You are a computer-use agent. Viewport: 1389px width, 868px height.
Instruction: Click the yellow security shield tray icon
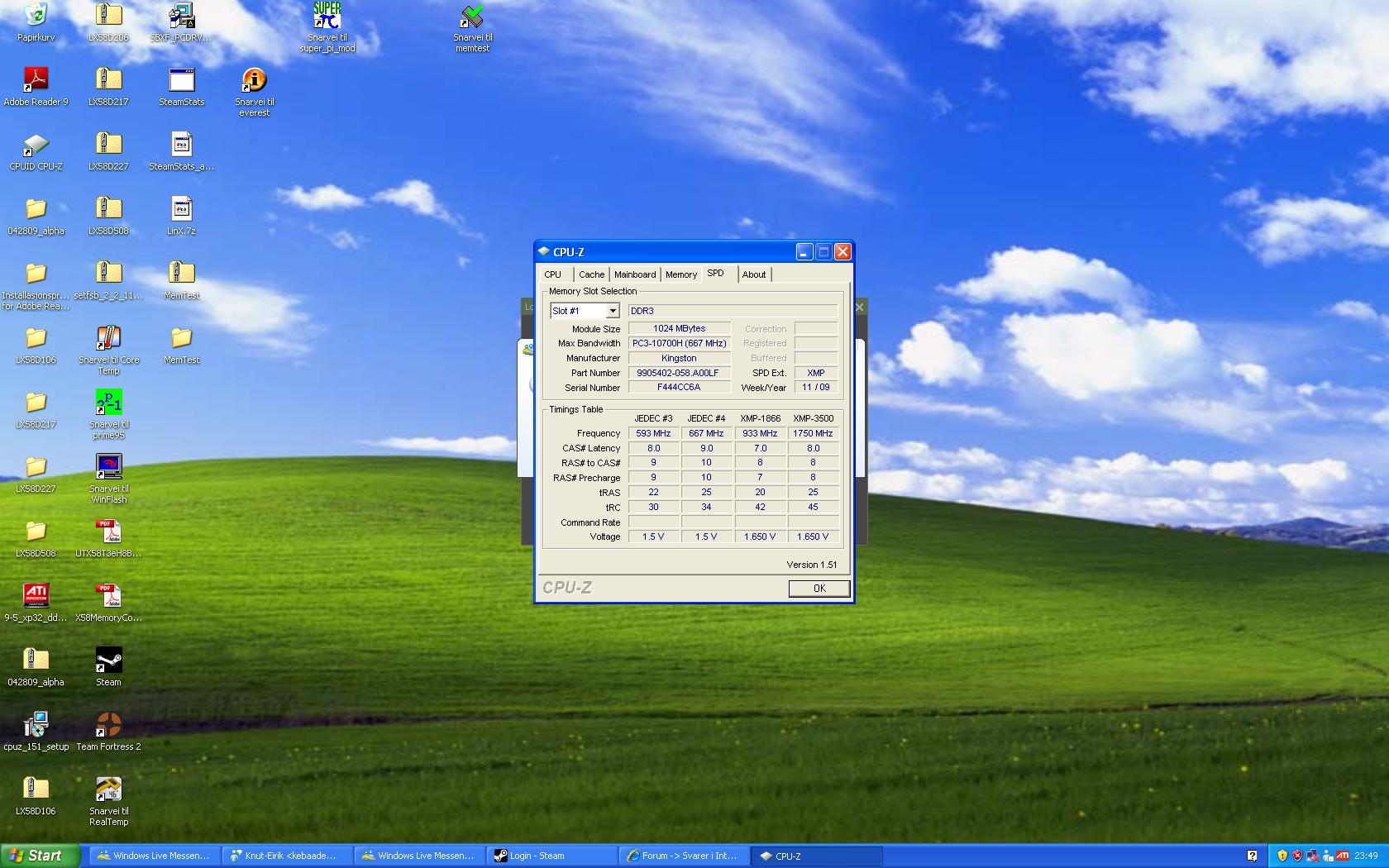pos(1282,856)
